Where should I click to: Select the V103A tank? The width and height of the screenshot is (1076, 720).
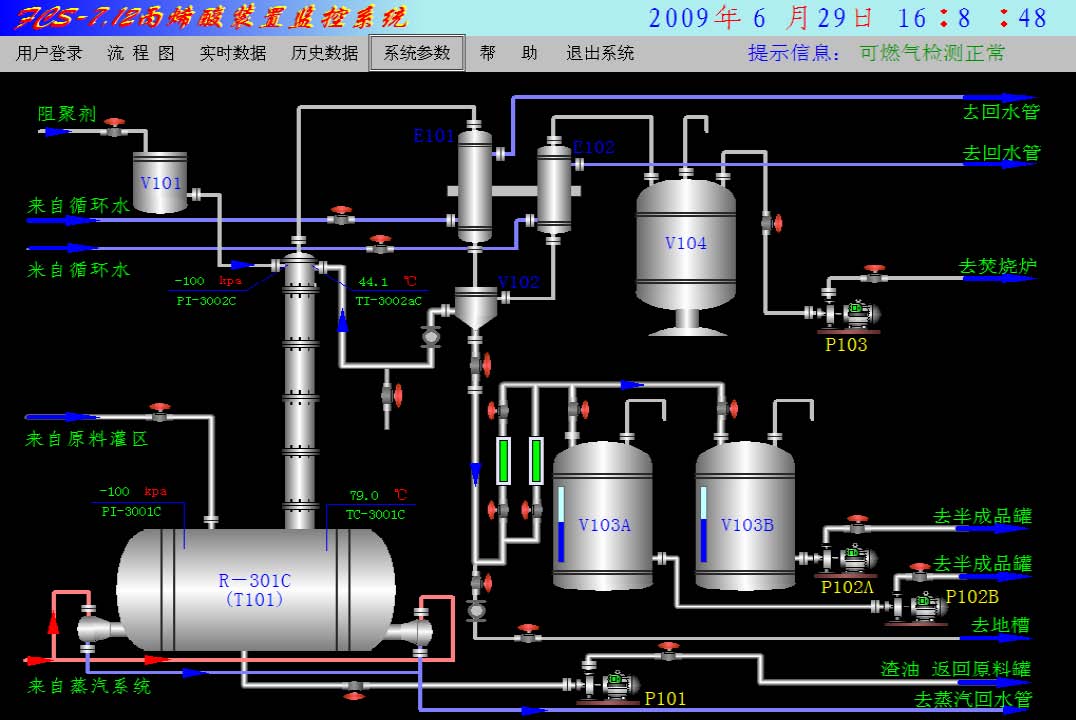coord(603,515)
